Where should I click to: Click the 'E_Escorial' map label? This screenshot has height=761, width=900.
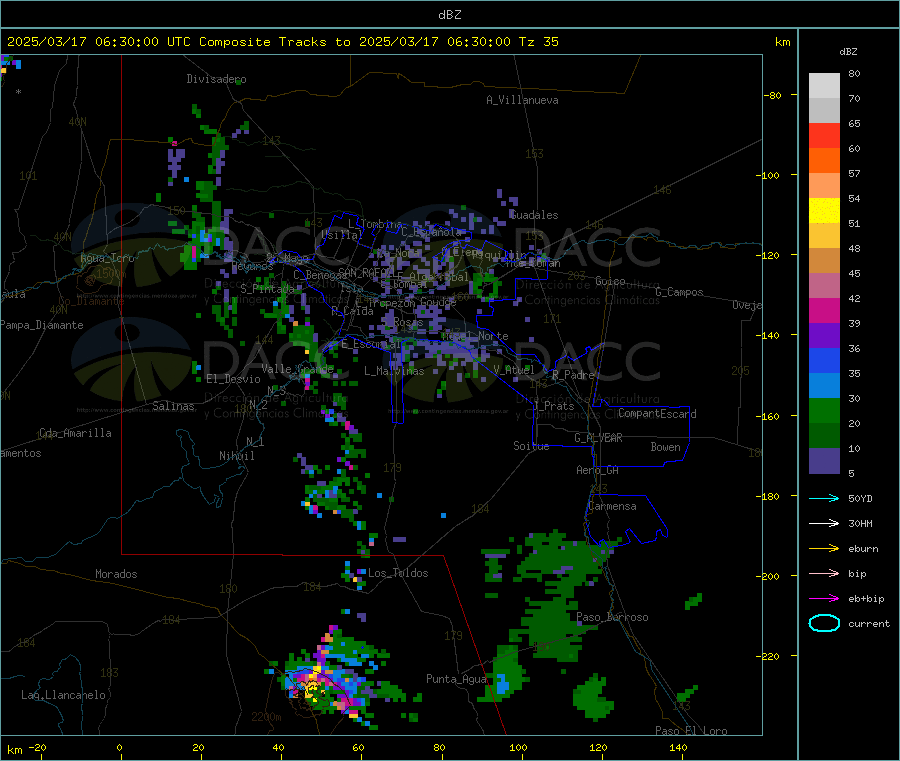click(x=371, y=344)
